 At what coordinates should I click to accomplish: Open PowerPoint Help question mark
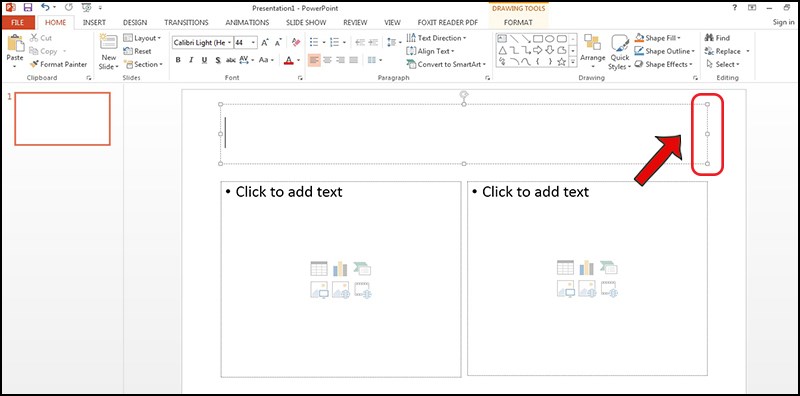(735, 8)
